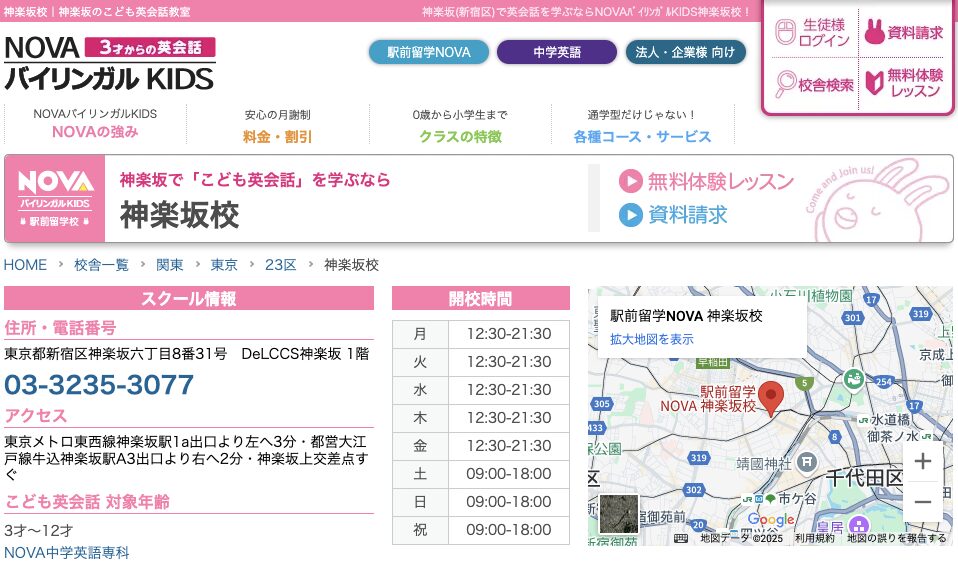Zoom in on the map
Viewport: 958px width, 567px height.
point(923,461)
